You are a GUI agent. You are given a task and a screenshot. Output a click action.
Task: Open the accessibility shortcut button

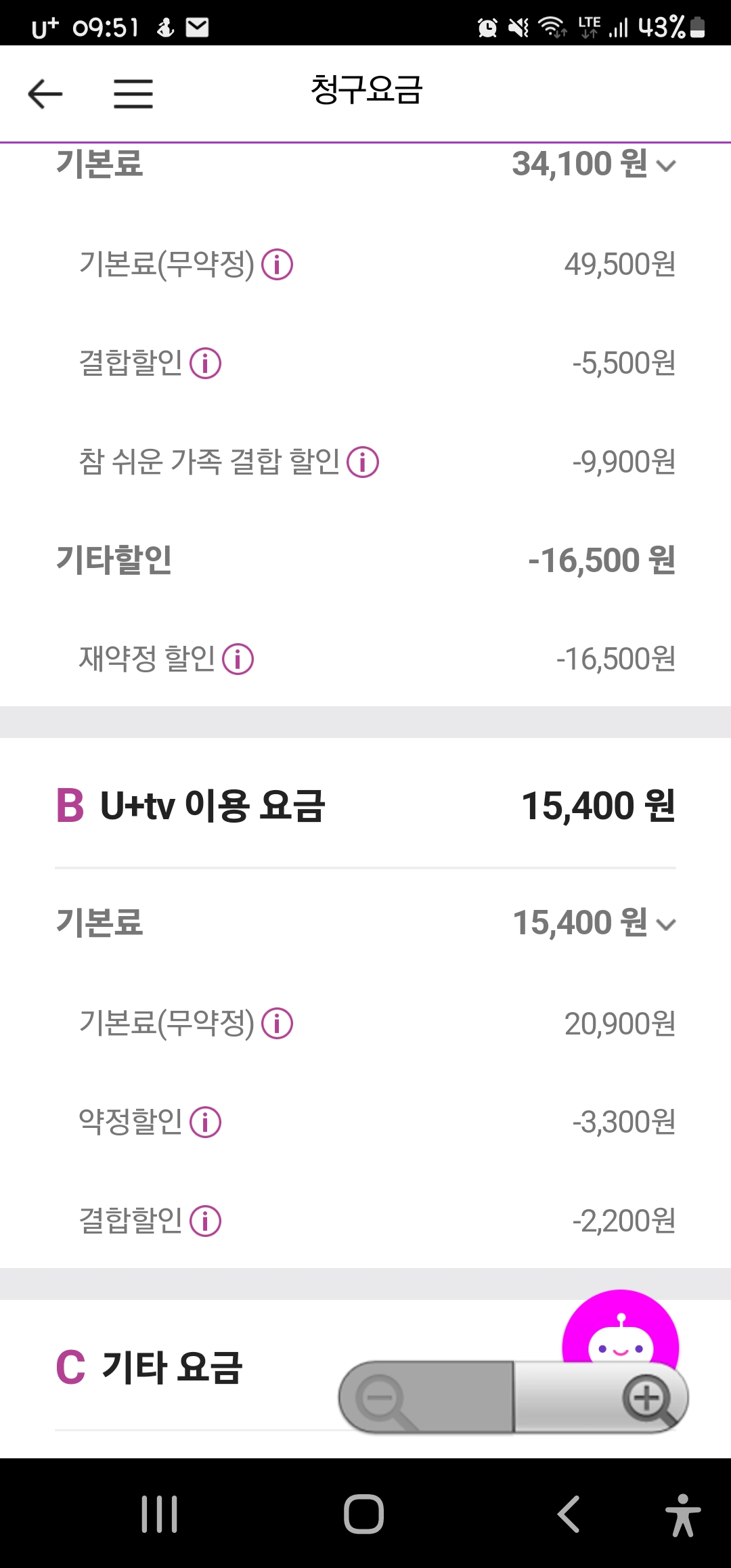point(682,1515)
